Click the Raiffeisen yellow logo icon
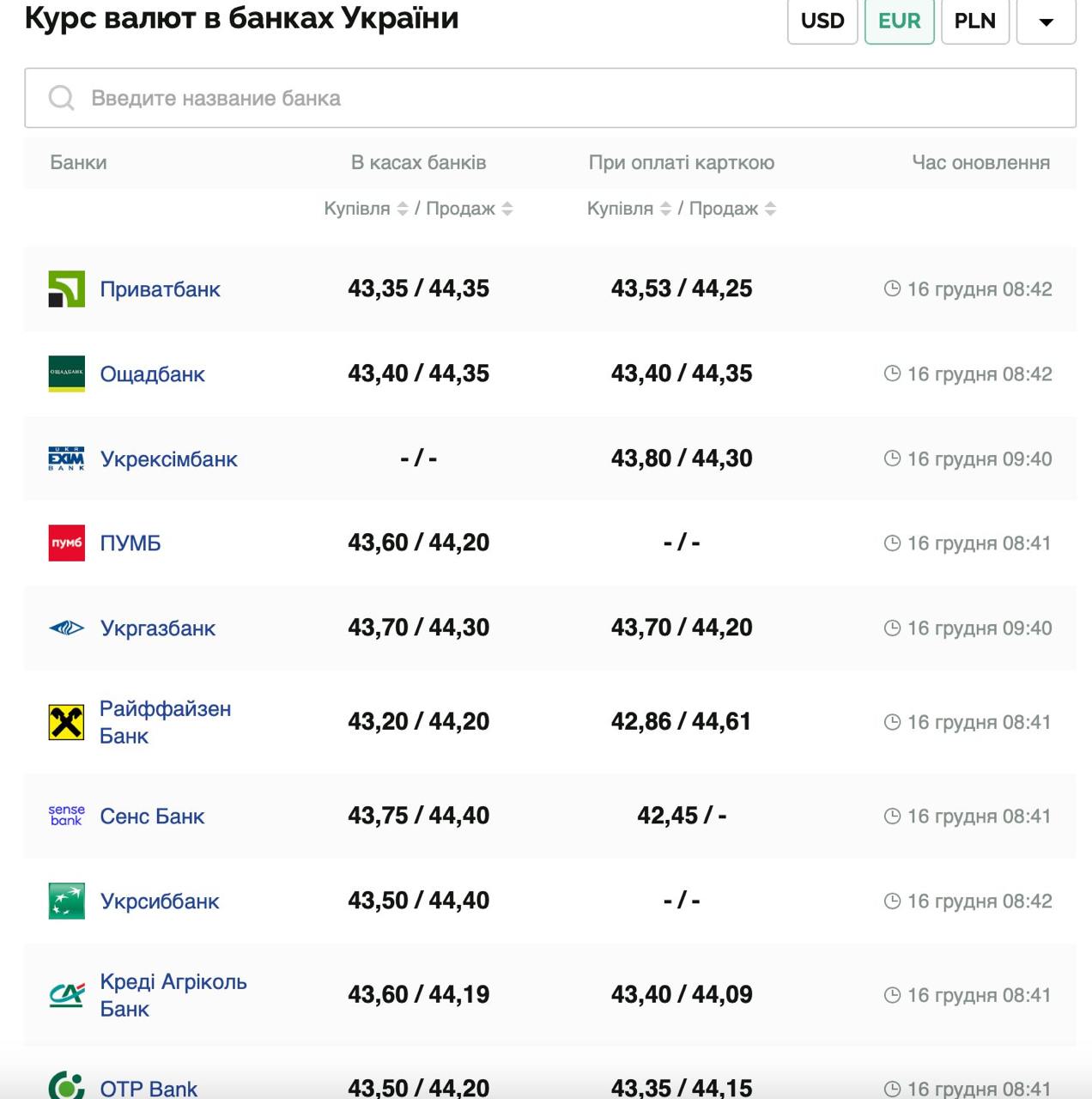This screenshot has width=1092, height=1099. click(x=66, y=722)
